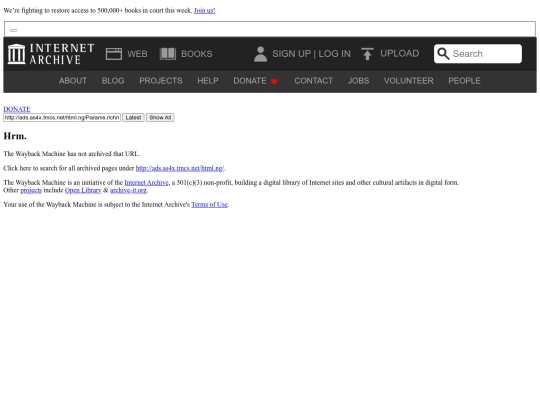540x405 pixels.
Task: Click the Upload arrow icon
Action: coord(367,54)
